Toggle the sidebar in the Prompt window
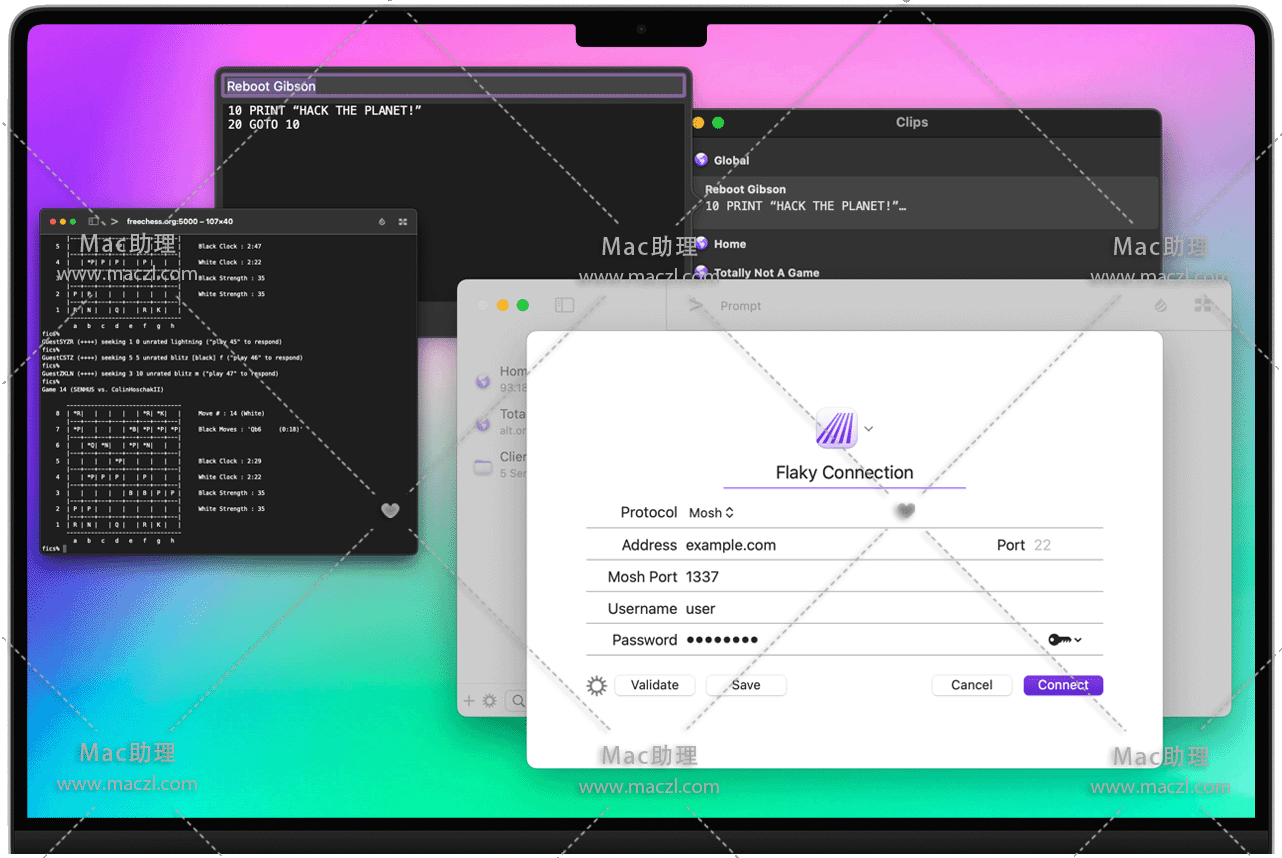This screenshot has width=1282, height=858. [565, 305]
